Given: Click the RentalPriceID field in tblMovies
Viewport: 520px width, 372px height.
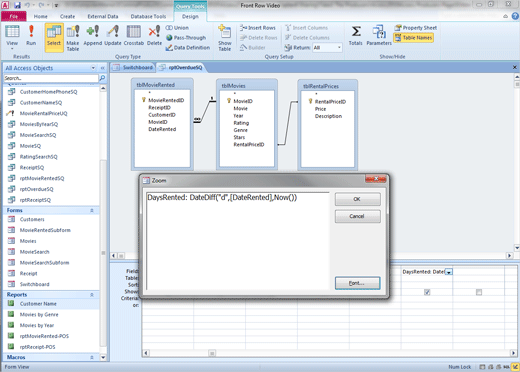Looking at the screenshot, I should point(249,144).
